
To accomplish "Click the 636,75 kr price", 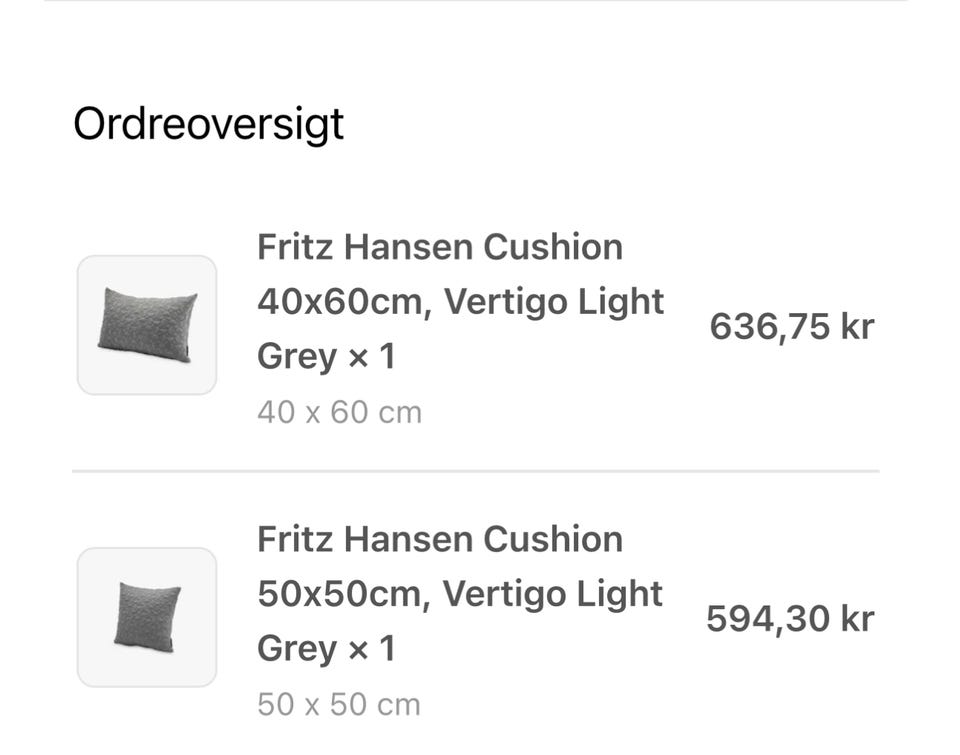I will click(x=791, y=326).
